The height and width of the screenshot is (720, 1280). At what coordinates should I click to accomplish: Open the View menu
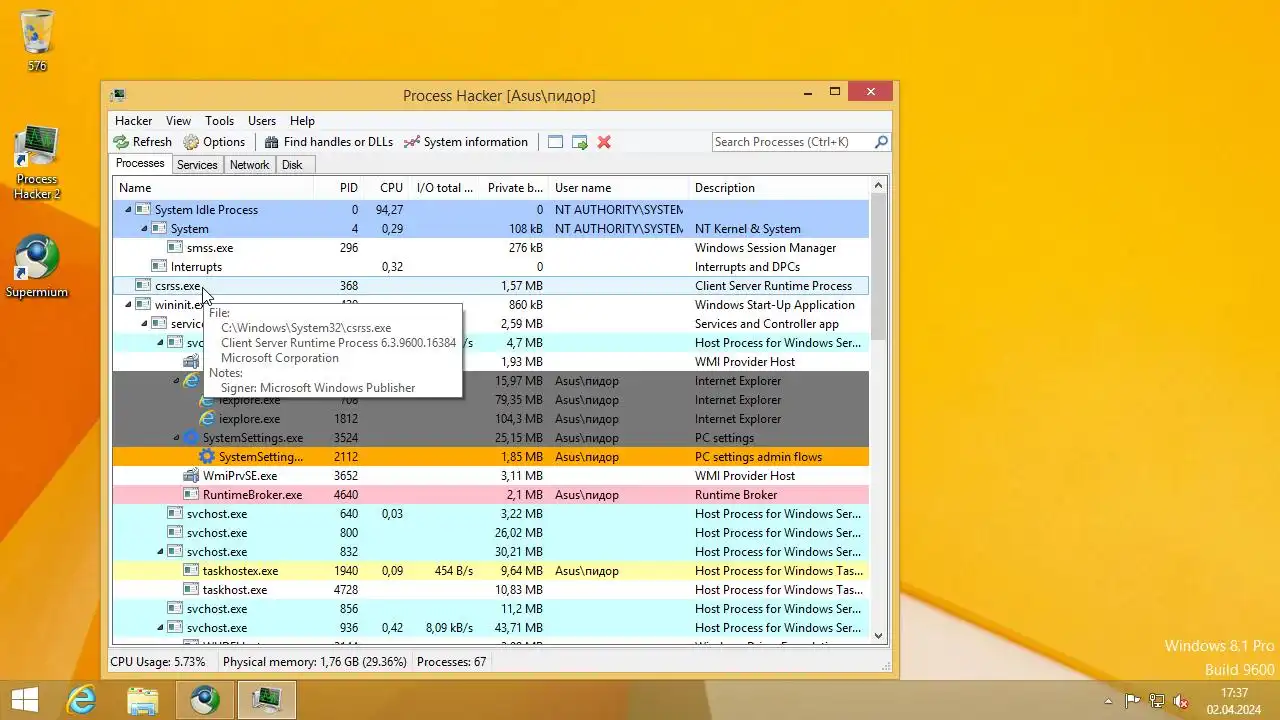tap(178, 120)
